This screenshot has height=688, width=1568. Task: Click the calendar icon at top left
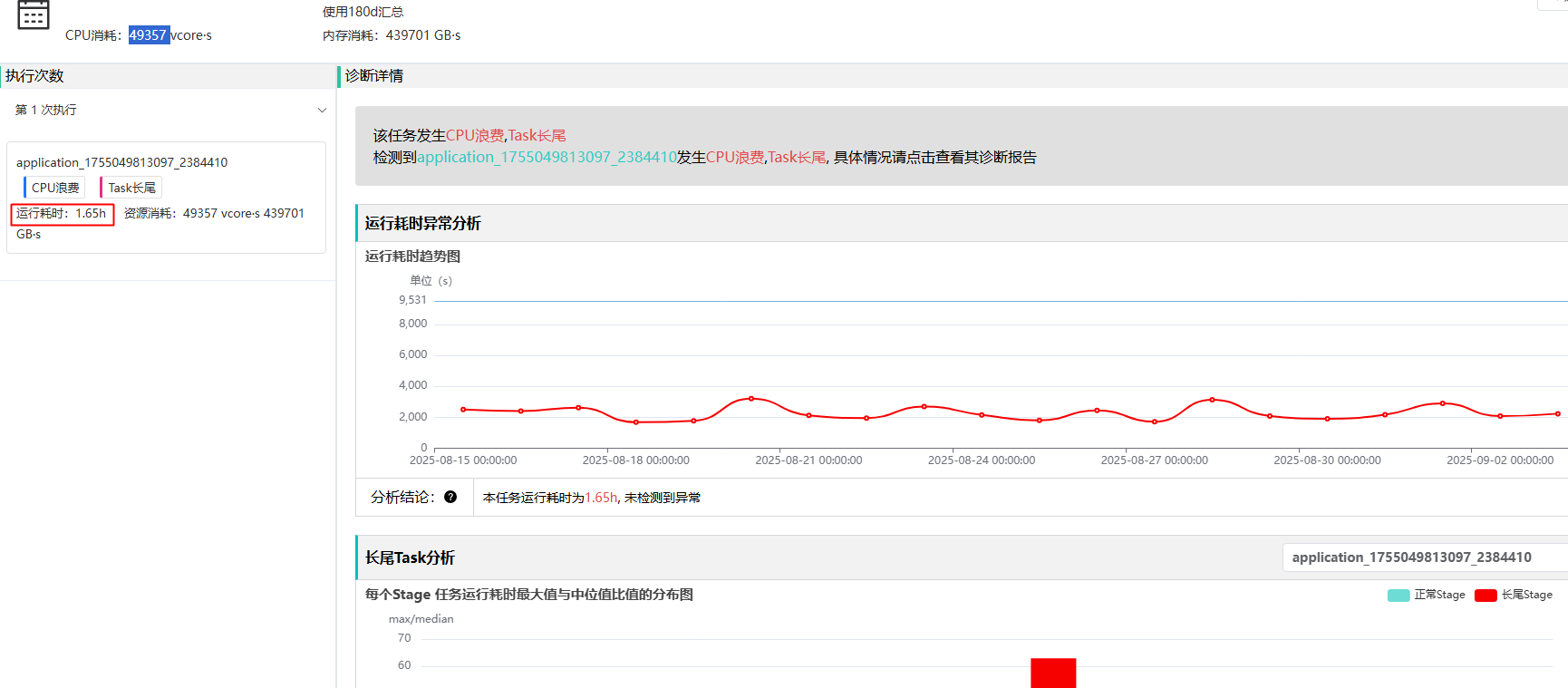tap(34, 15)
